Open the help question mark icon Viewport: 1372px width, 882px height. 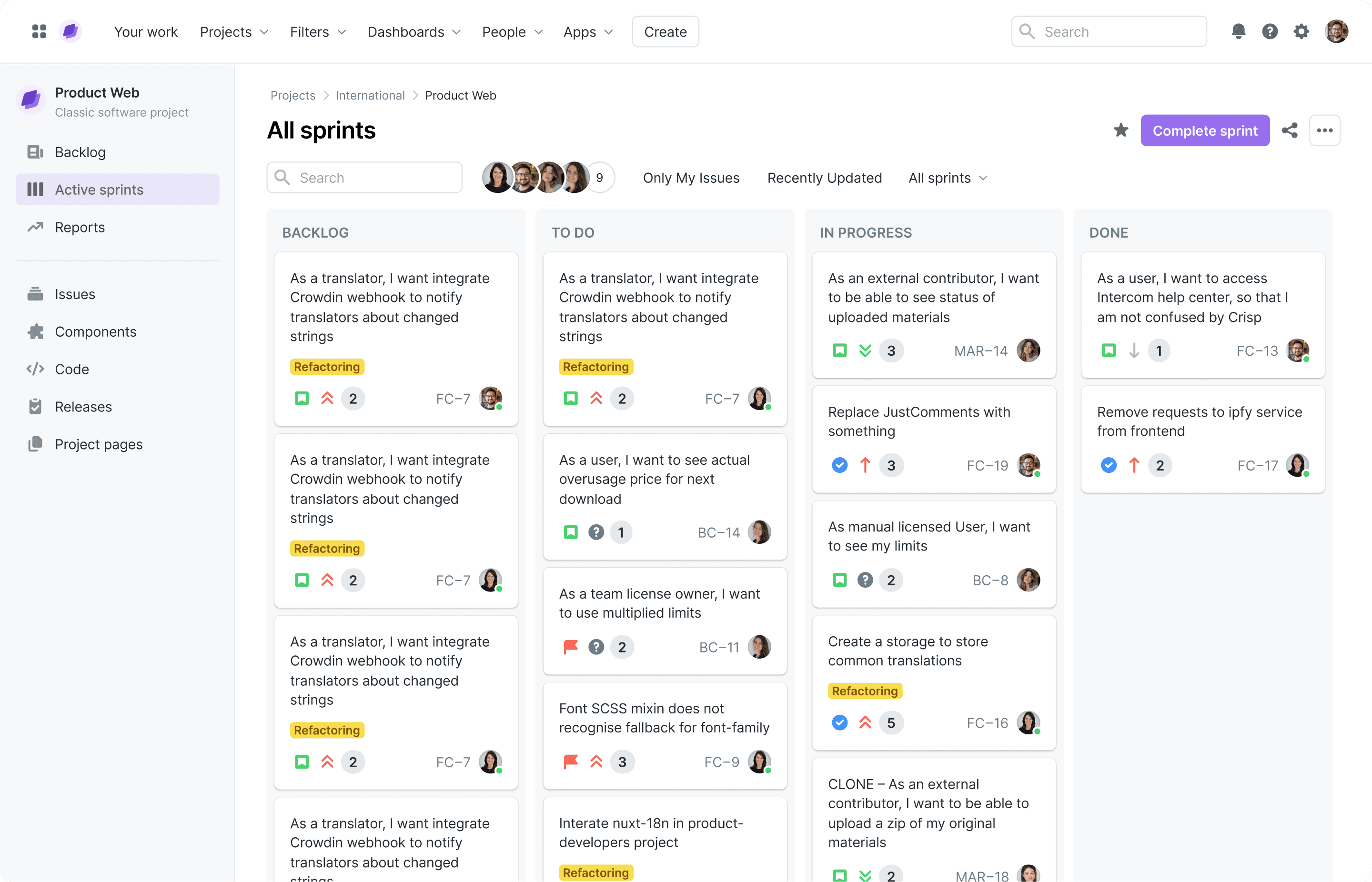pos(1270,31)
